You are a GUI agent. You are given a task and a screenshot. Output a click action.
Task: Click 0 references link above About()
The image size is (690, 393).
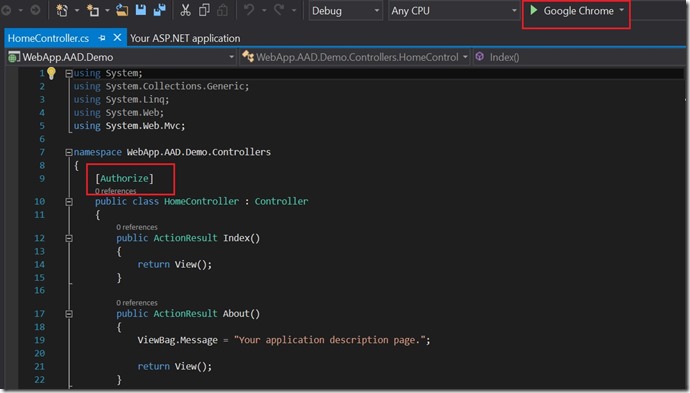pos(136,303)
